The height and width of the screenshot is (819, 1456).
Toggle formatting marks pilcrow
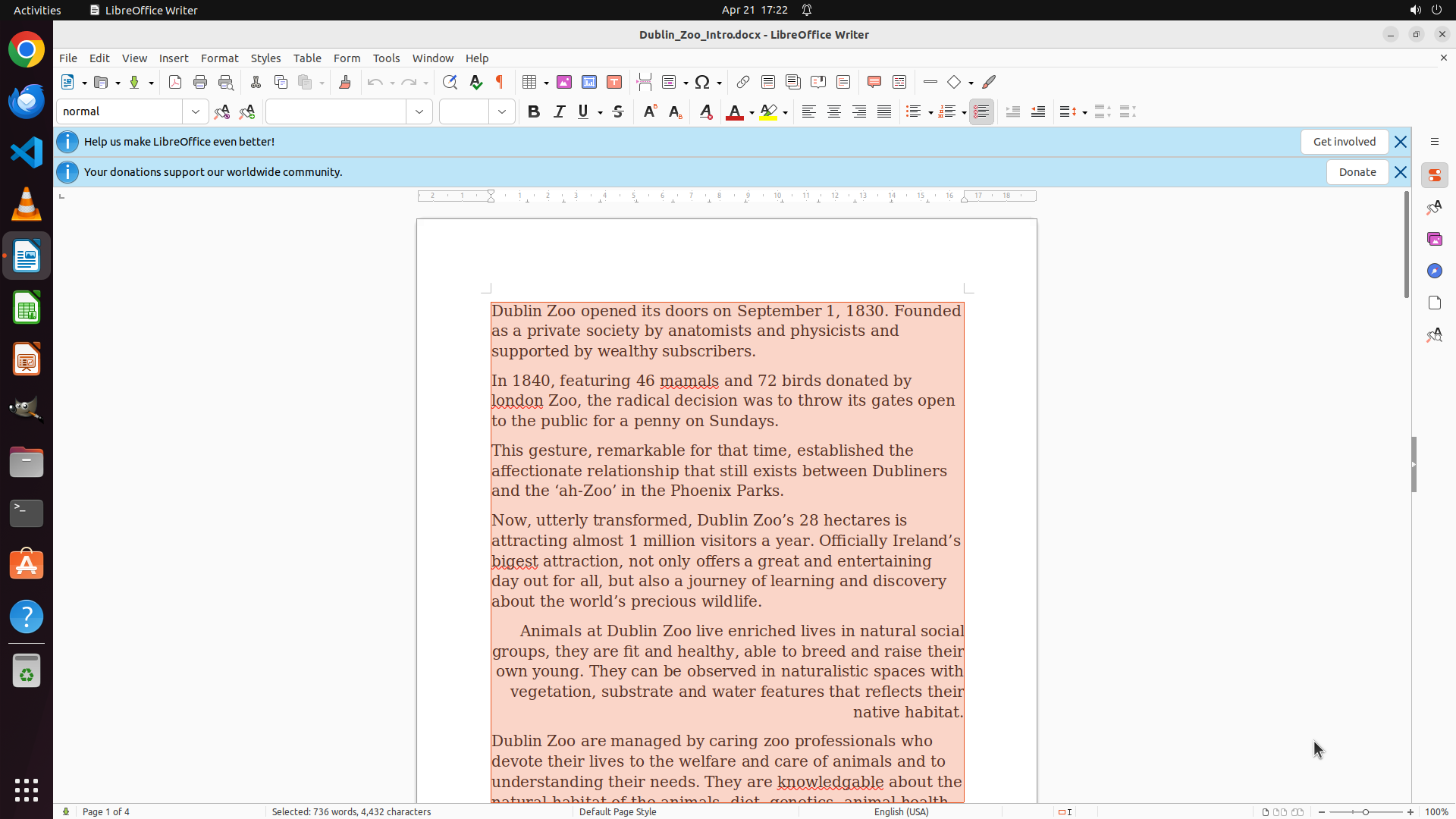click(500, 82)
